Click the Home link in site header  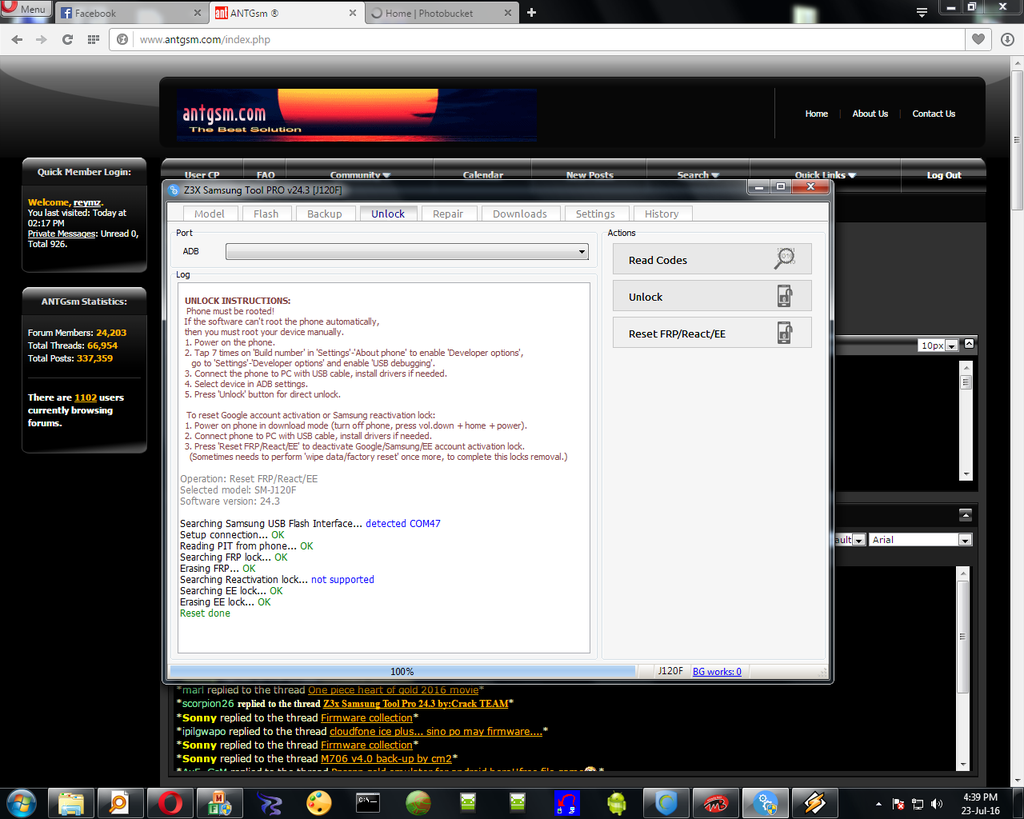816,114
